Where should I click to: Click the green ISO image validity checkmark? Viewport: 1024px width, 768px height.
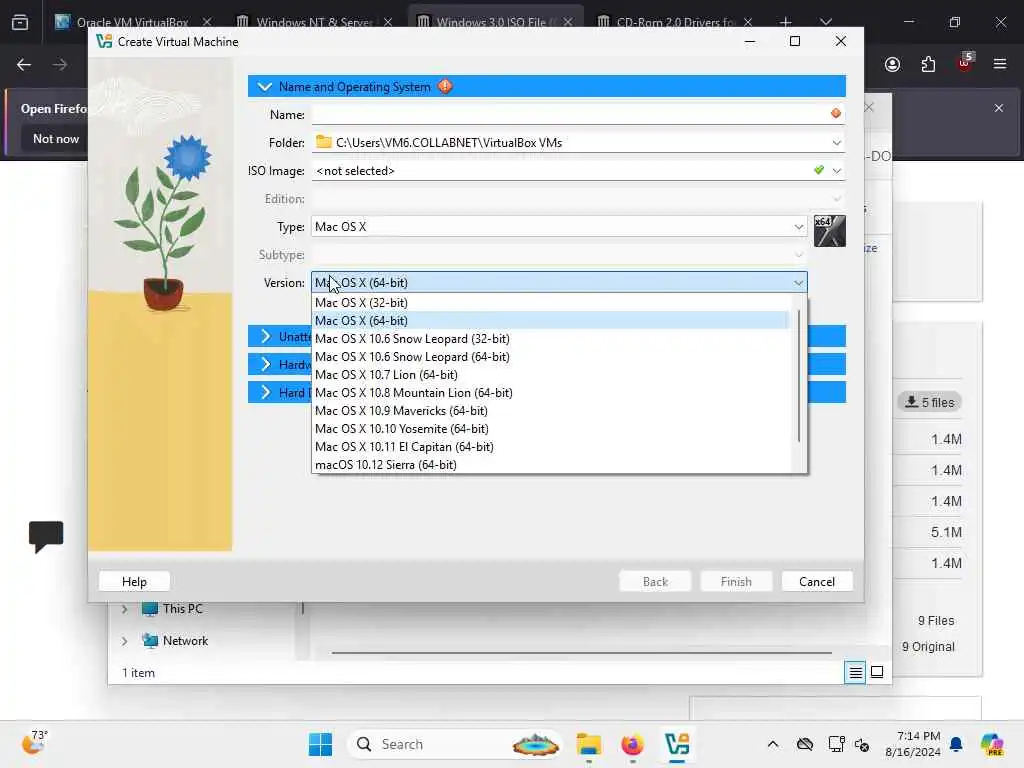[819, 170]
